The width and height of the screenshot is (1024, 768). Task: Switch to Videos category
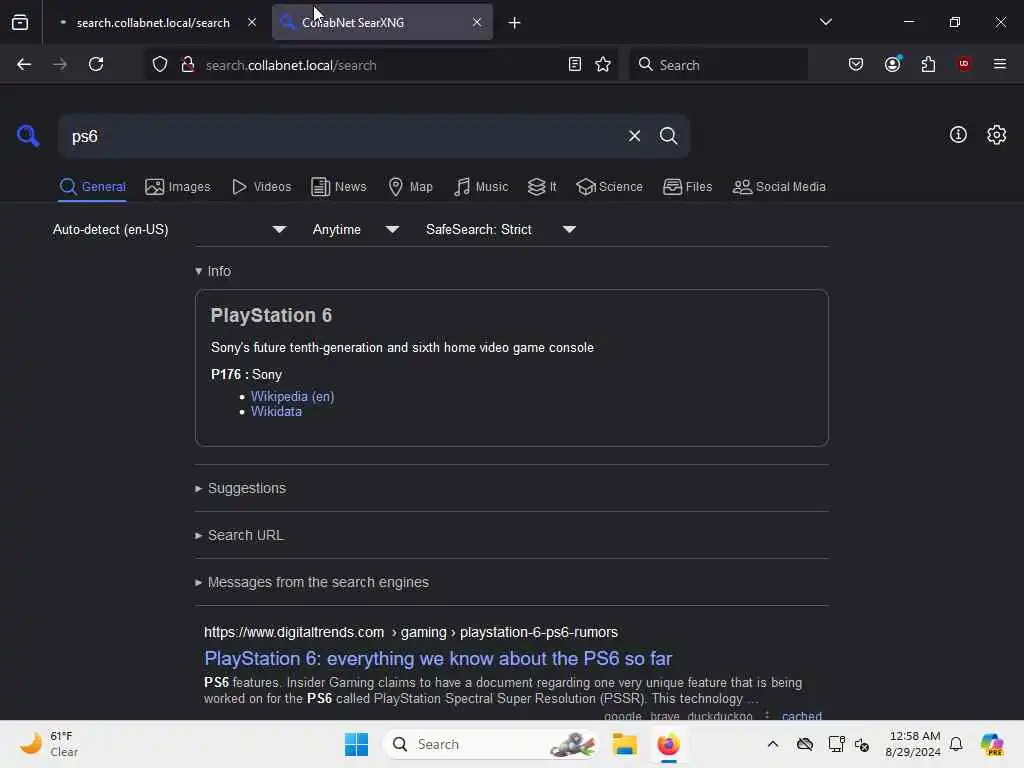point(261,187)
